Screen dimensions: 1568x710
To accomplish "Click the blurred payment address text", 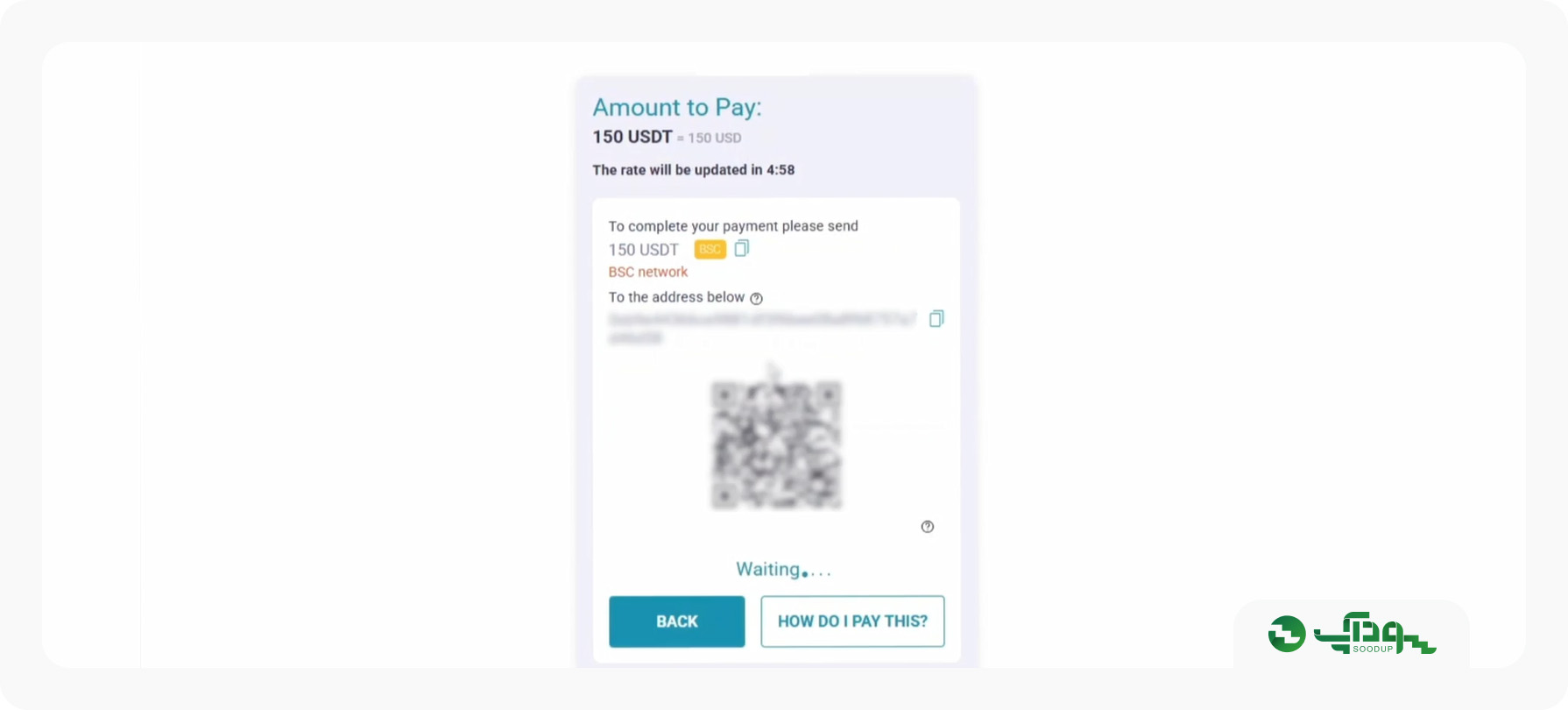I will click(762, 328).
